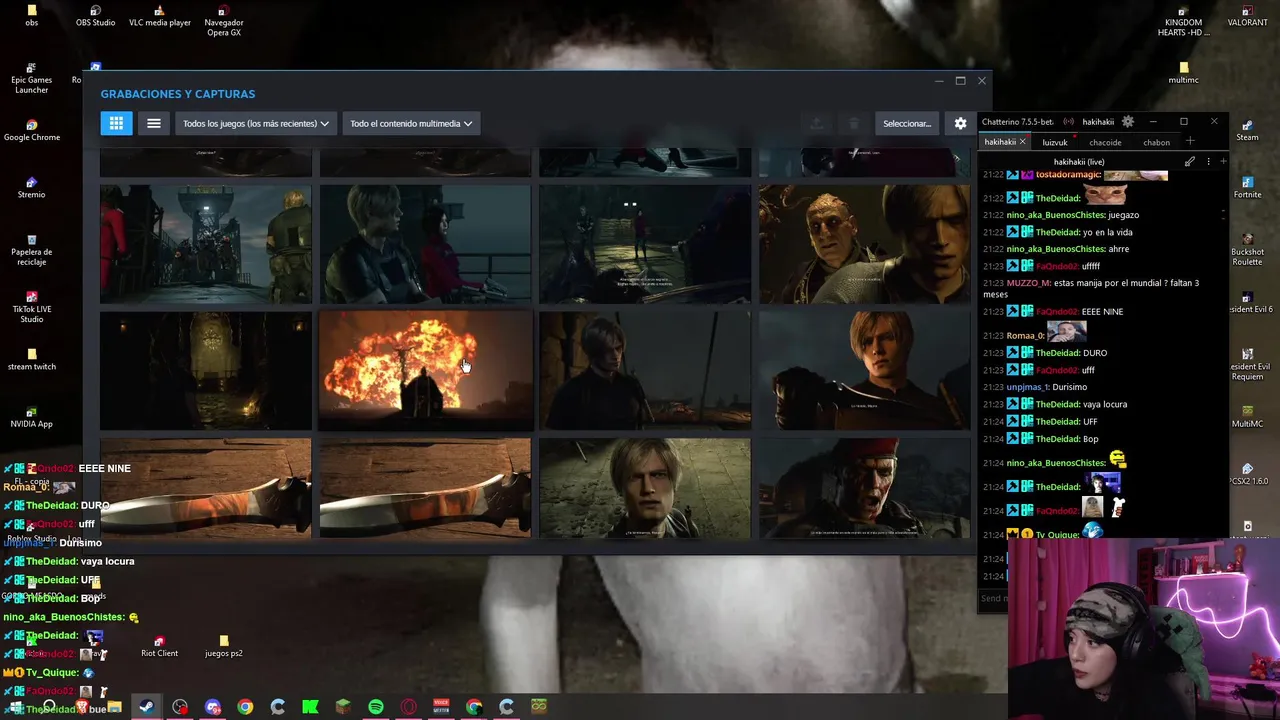This screenshot has height=720, width=1280.
Task: Open the fiery explosion screenshot thumbnail
Action: [x=425, y=371]
